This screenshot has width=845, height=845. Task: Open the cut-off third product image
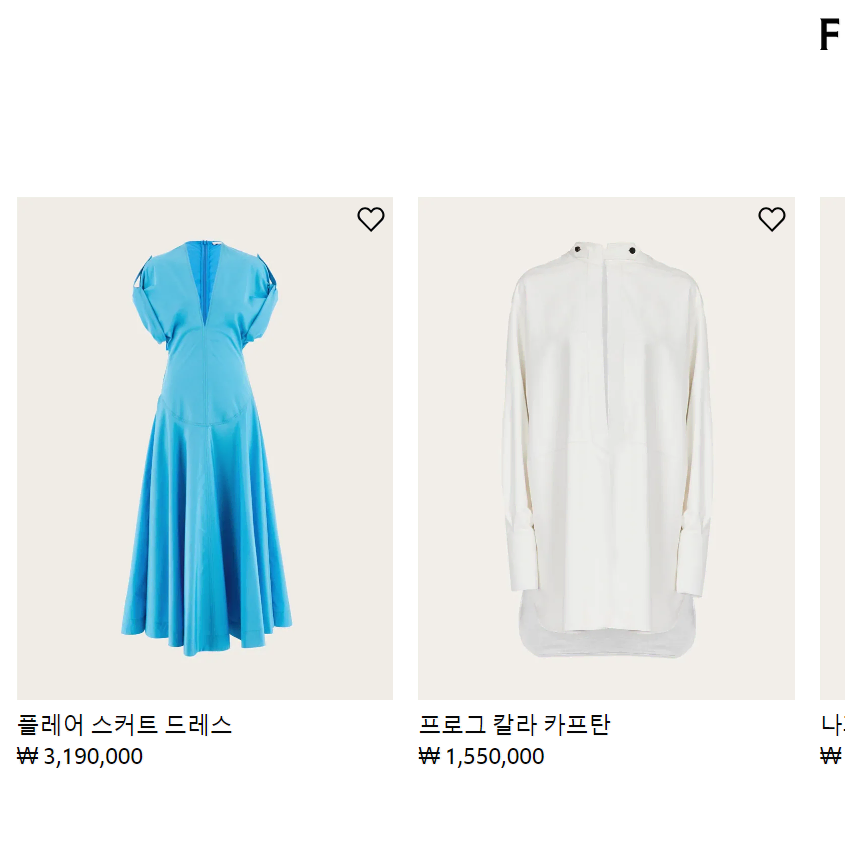[x=833, y=448]
